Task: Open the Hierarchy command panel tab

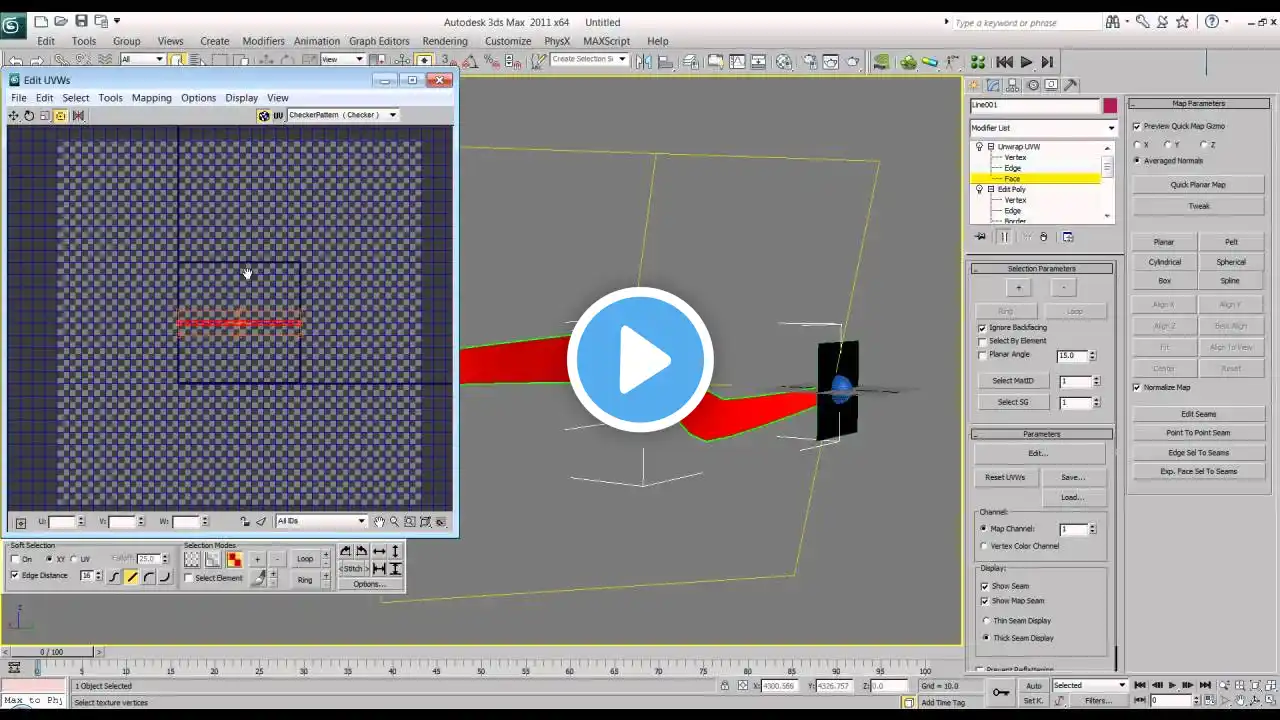Action: click(x=1014, y=85)
